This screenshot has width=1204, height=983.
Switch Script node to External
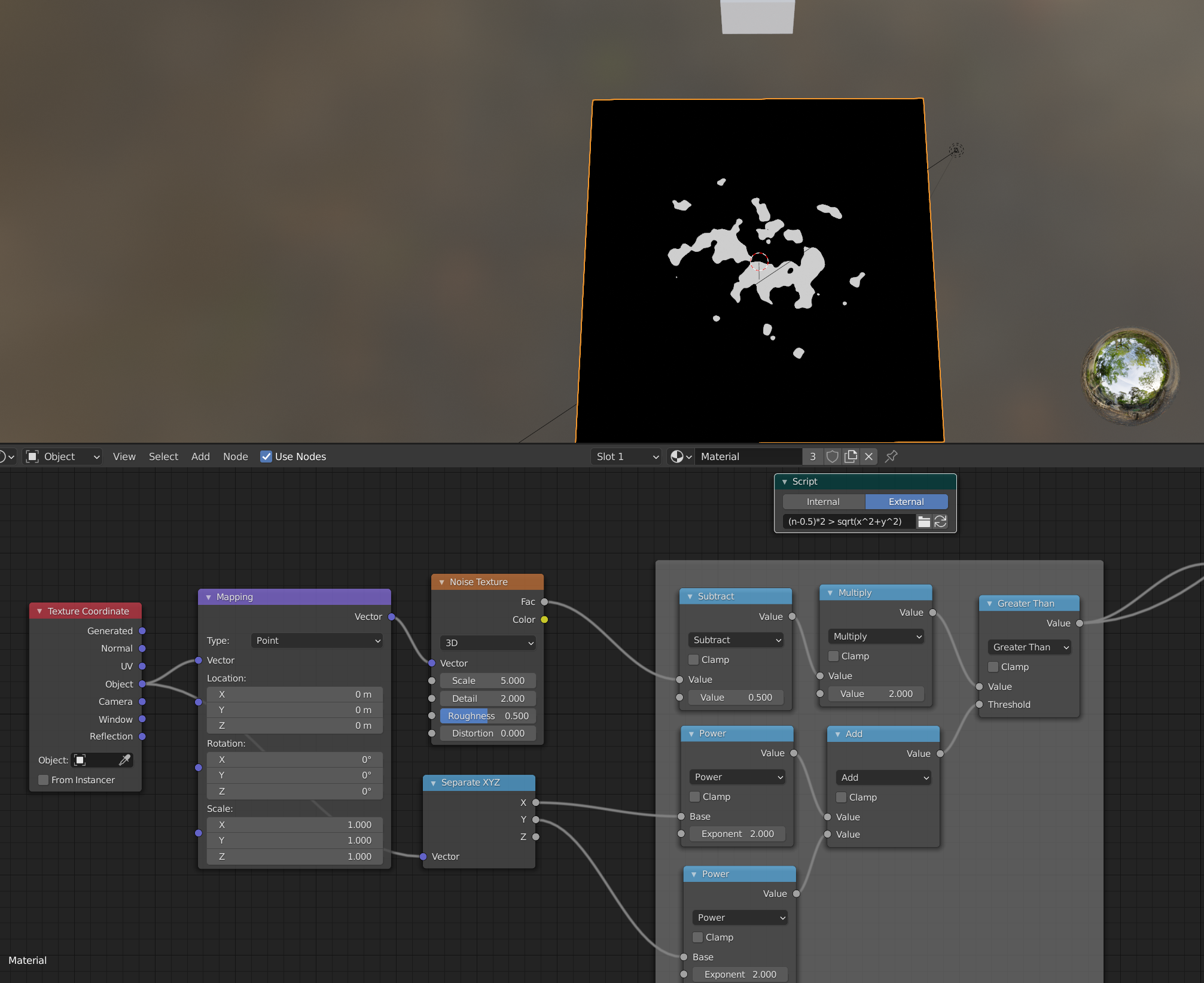click(x=906, y=502)
